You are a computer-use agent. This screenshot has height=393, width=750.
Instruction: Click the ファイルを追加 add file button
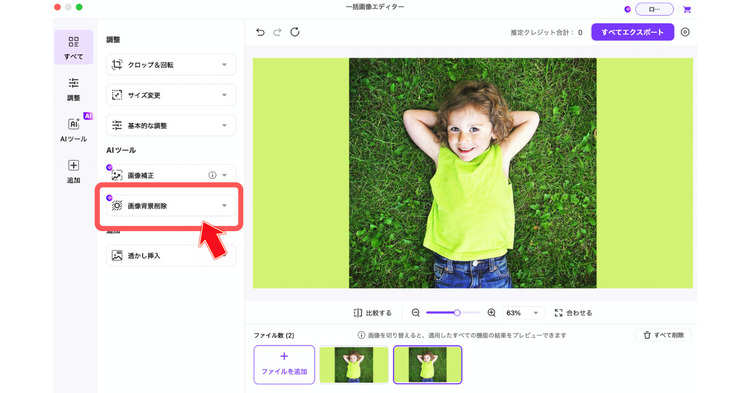click(284, 365)
